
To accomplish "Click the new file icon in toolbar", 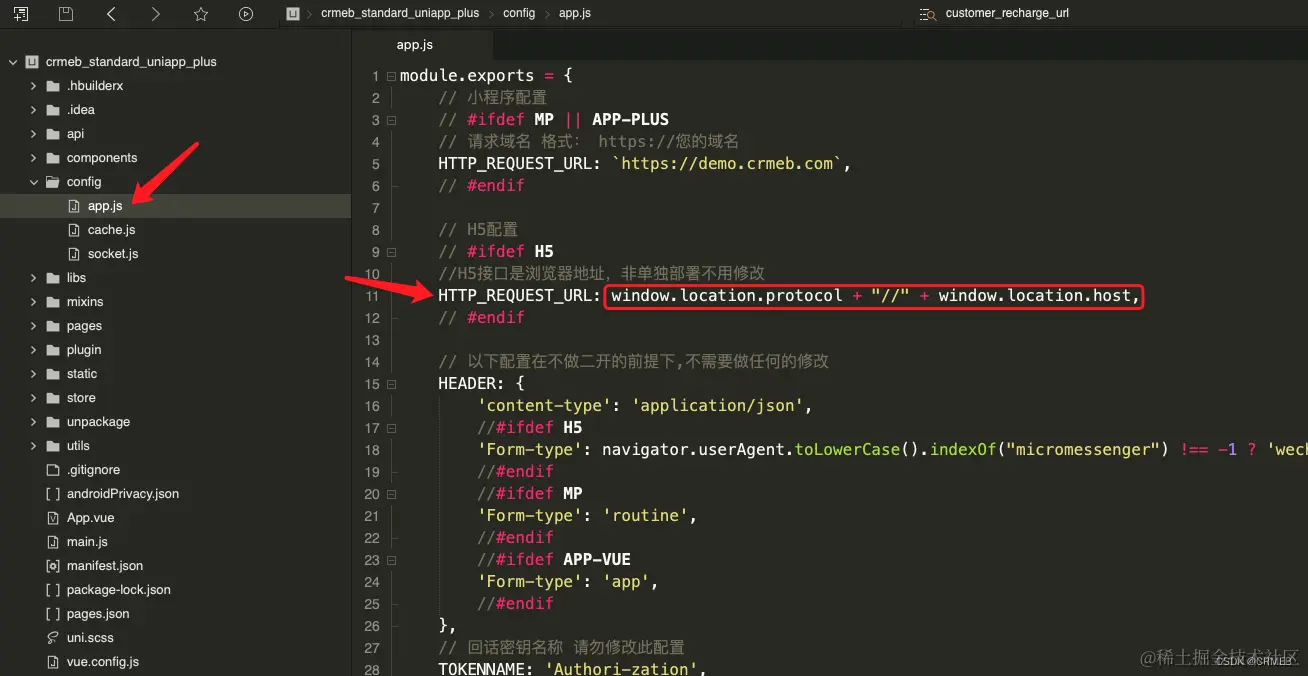I will click(x=21, y=14).
